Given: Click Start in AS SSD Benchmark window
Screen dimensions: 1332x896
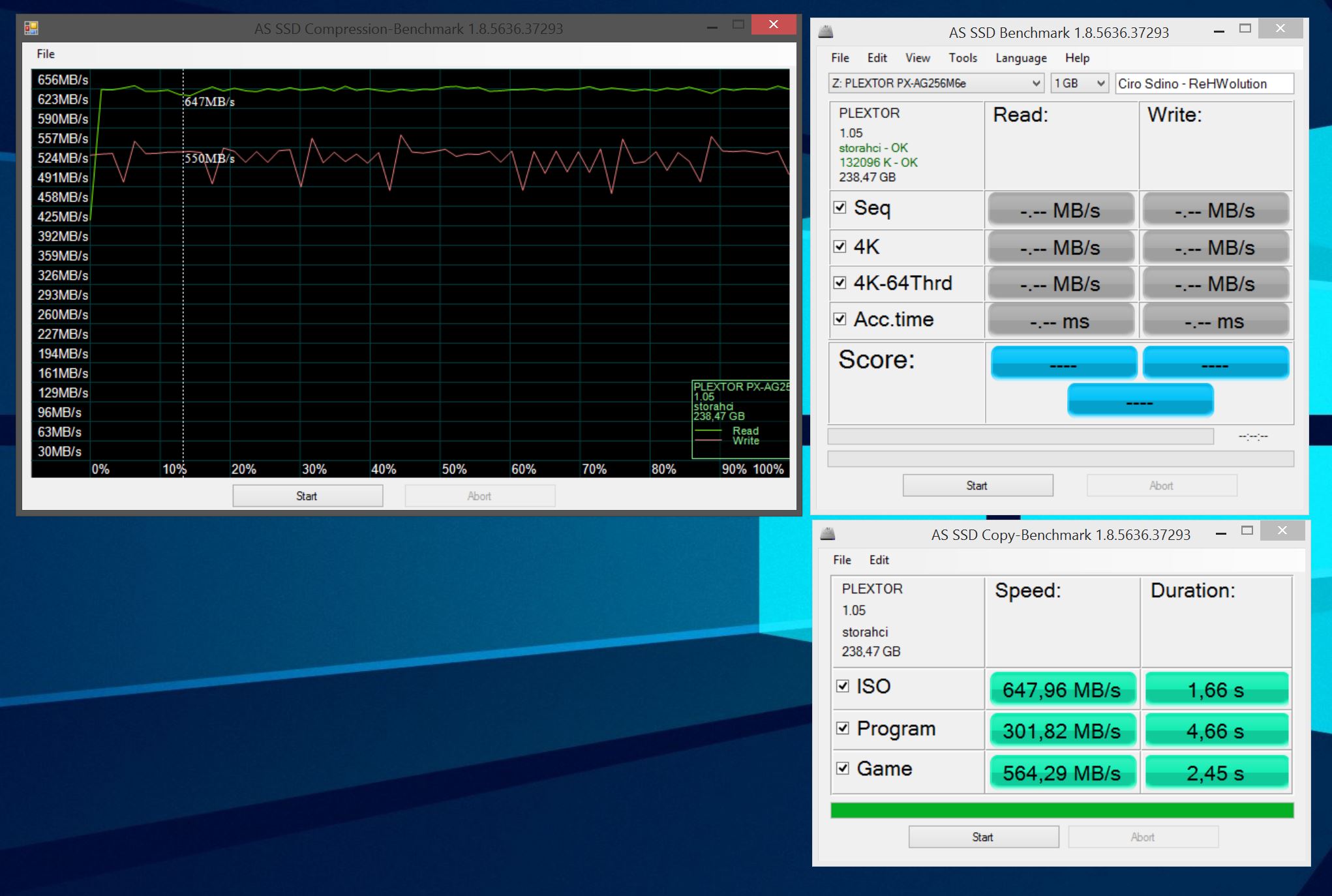Looking at the screenshot, I should point(977,486).
